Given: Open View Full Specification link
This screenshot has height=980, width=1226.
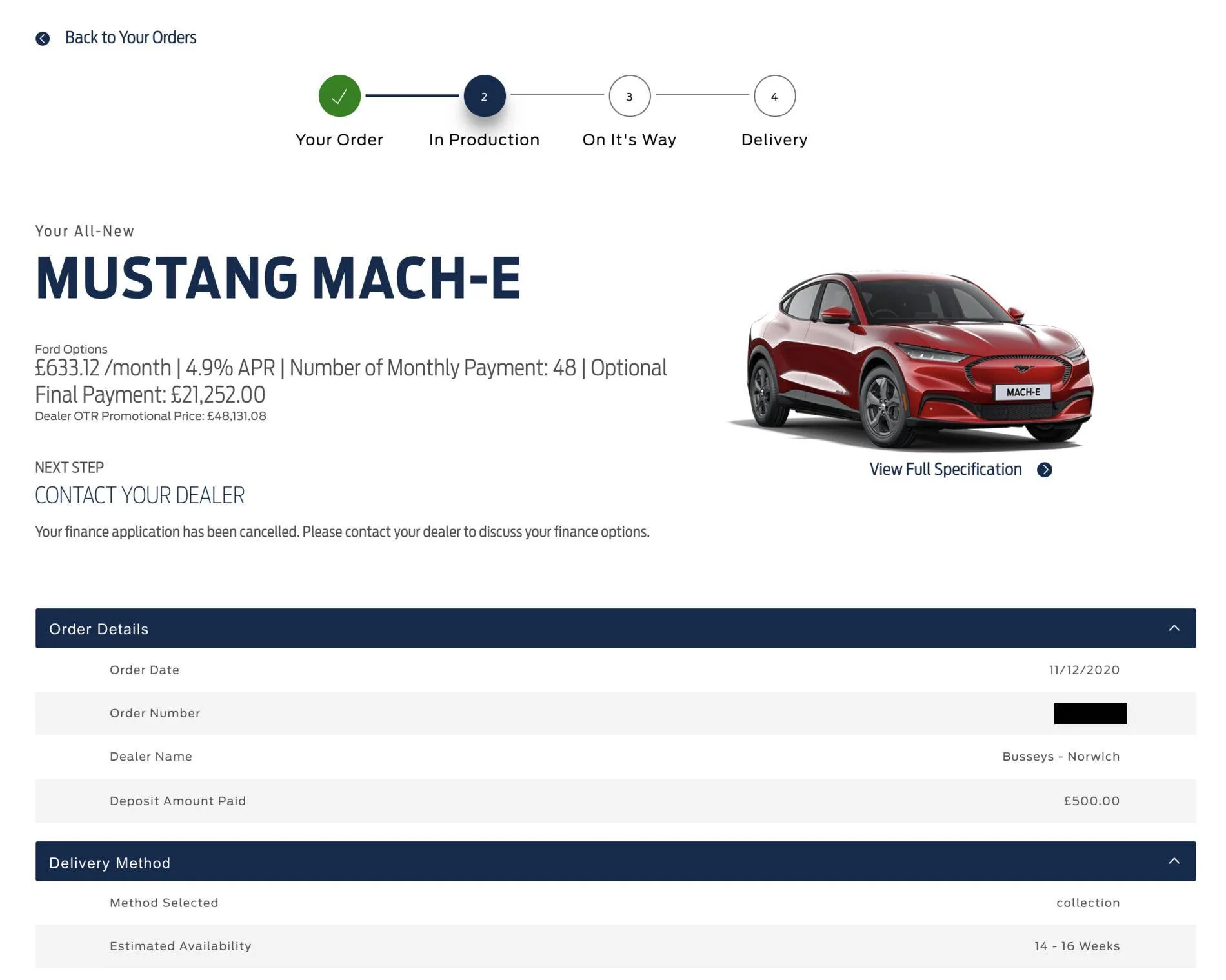Looking at the screenshot, I should click(945, 469).
